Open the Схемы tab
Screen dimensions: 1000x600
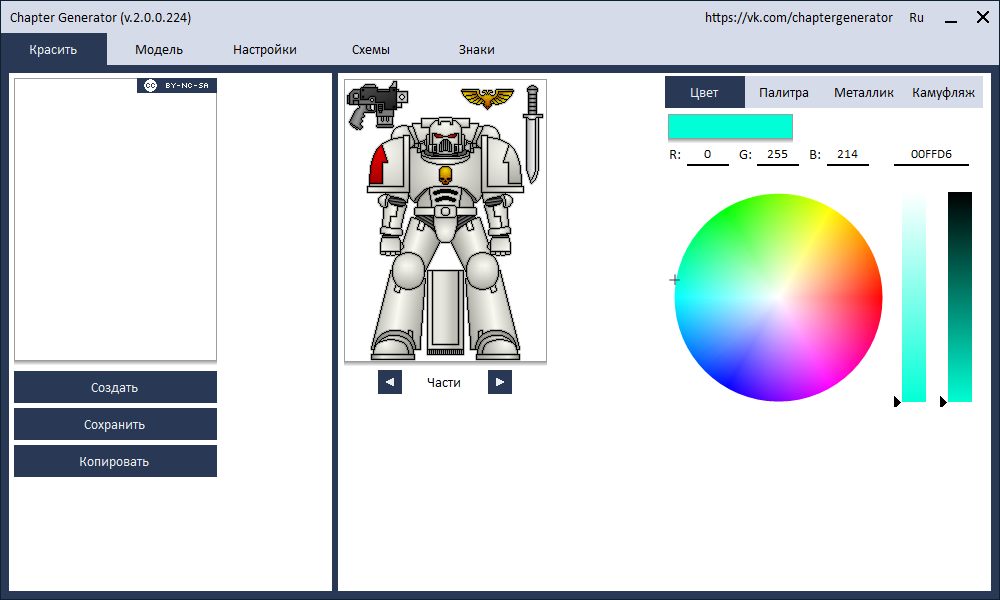(371, 49)
